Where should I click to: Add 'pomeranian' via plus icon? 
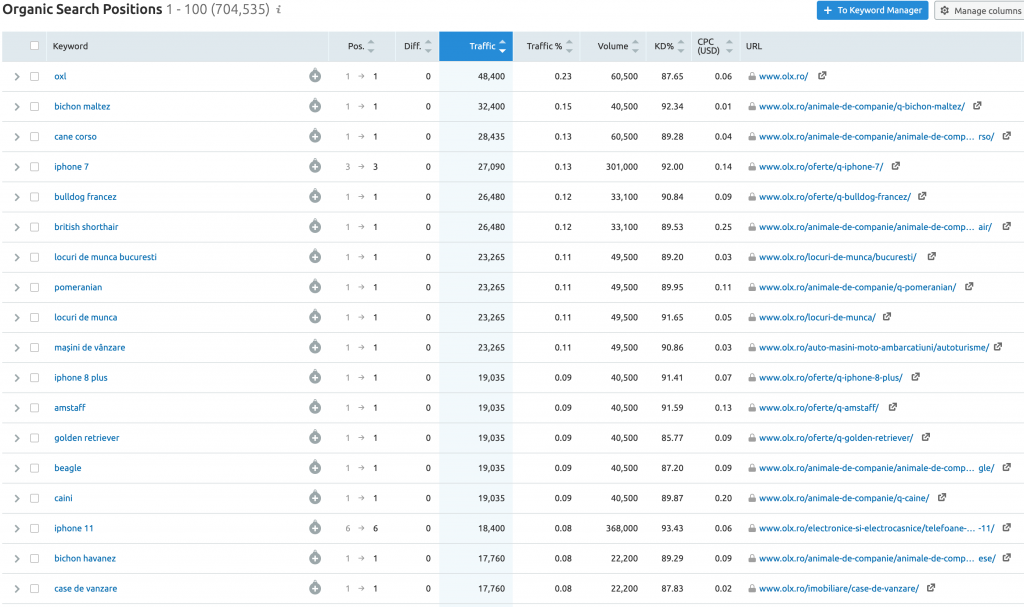[315, 287]
